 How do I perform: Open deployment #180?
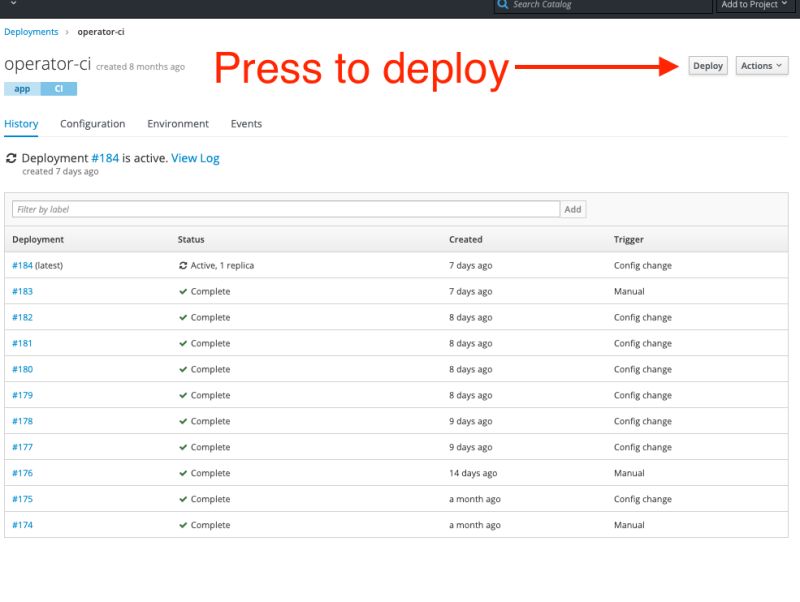tap(22, 369)
